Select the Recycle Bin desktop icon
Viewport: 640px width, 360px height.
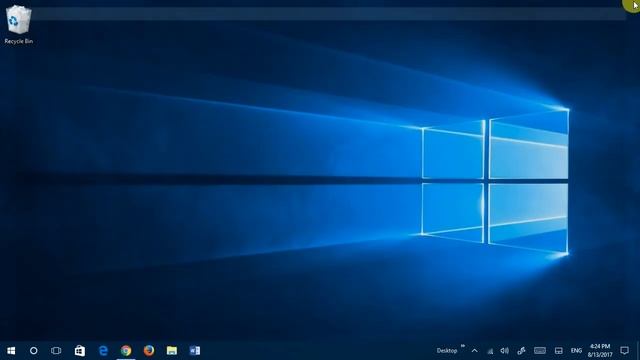[x=18, y=24]
